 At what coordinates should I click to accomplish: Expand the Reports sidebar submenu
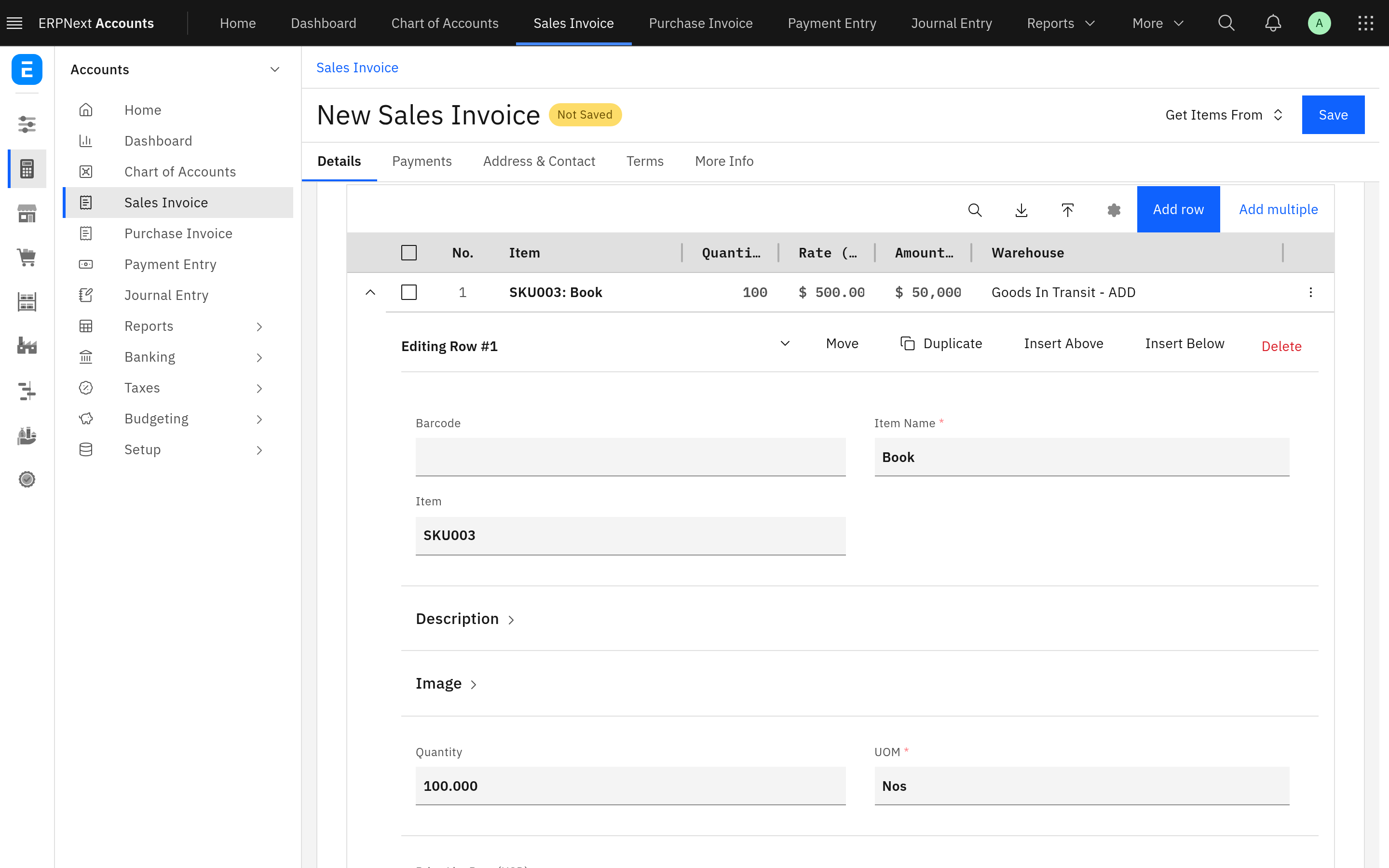click(259, 326)
